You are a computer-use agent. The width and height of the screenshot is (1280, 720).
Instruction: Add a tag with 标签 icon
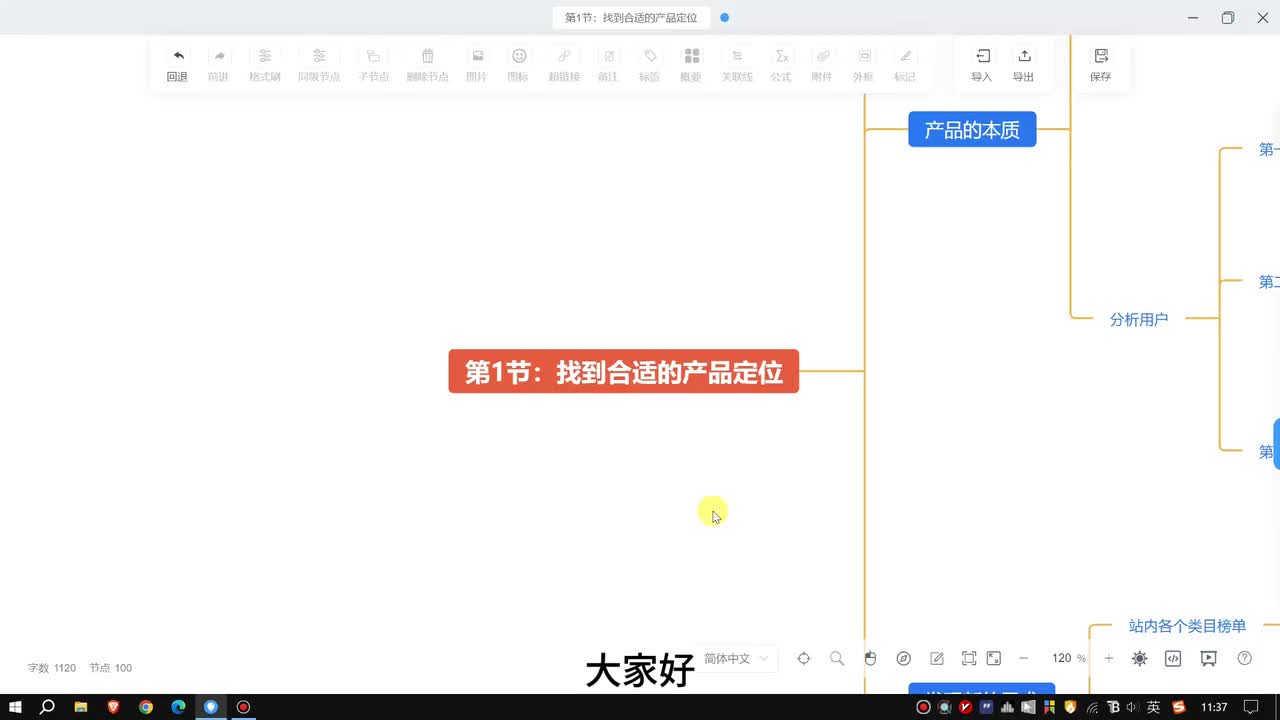click(x=650, y=56)
